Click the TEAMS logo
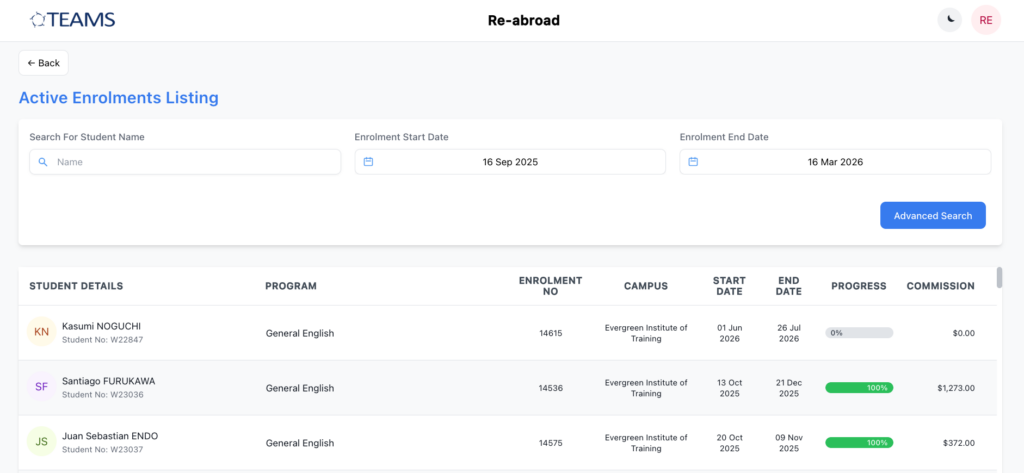The width and height of the screenshot is (1024, 473). [72, 20]
